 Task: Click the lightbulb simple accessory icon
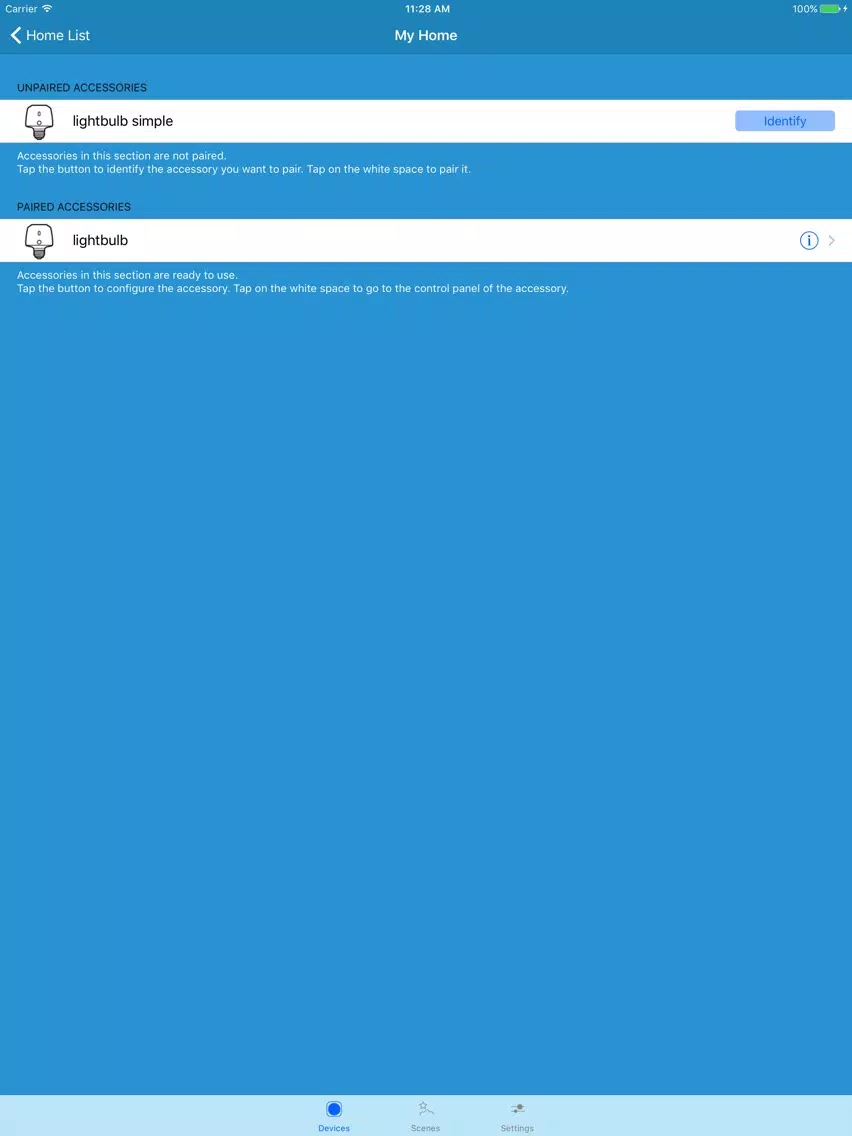39,122
